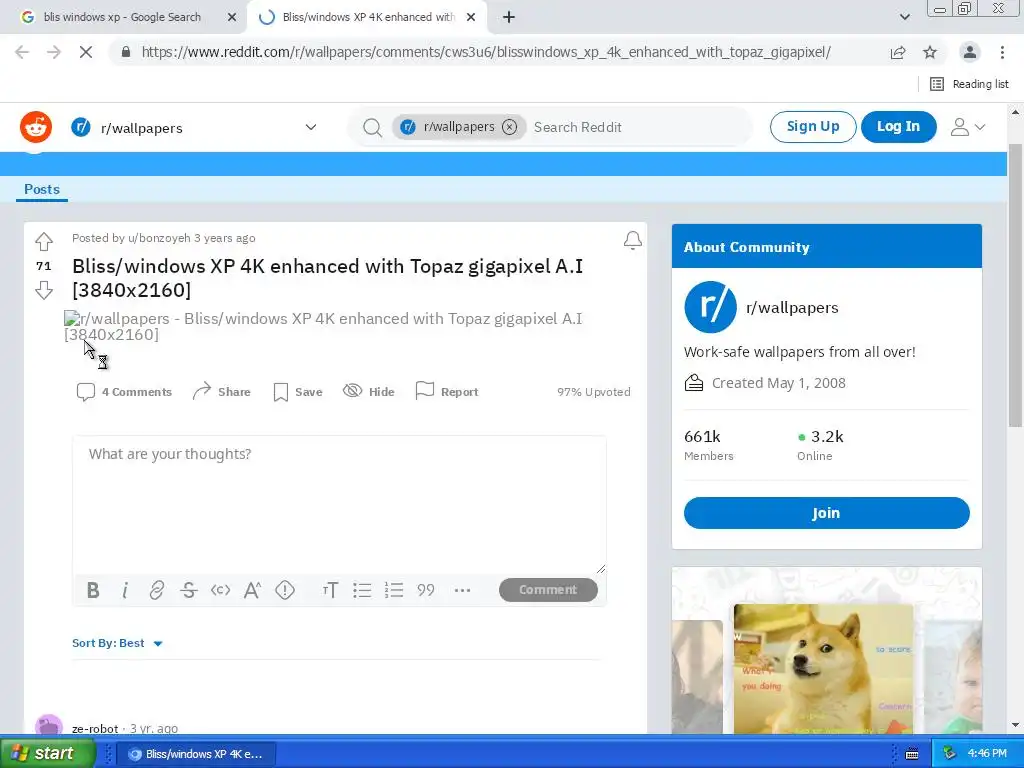Viewport: 1024px width, 768px height.
Task: Close the Google Search tab
Action: pyautogui.click(x=232, y=18)
